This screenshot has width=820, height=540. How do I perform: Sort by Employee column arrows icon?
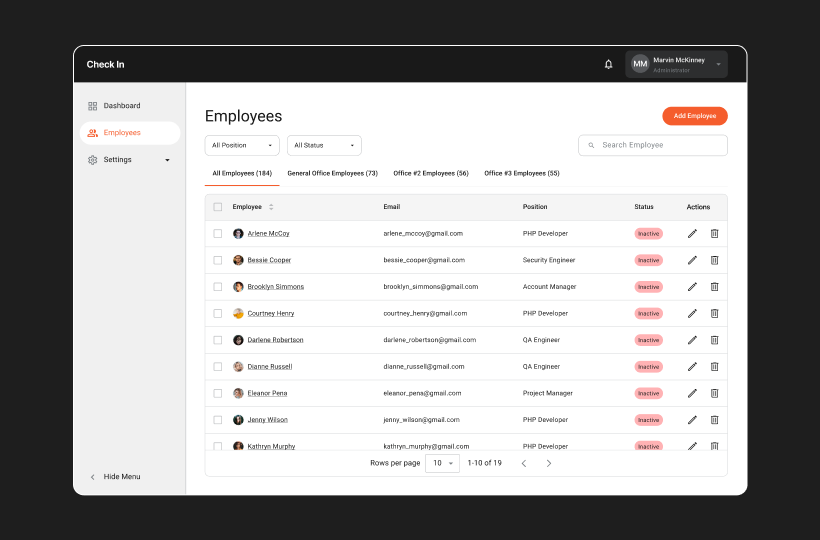point(271,207)
